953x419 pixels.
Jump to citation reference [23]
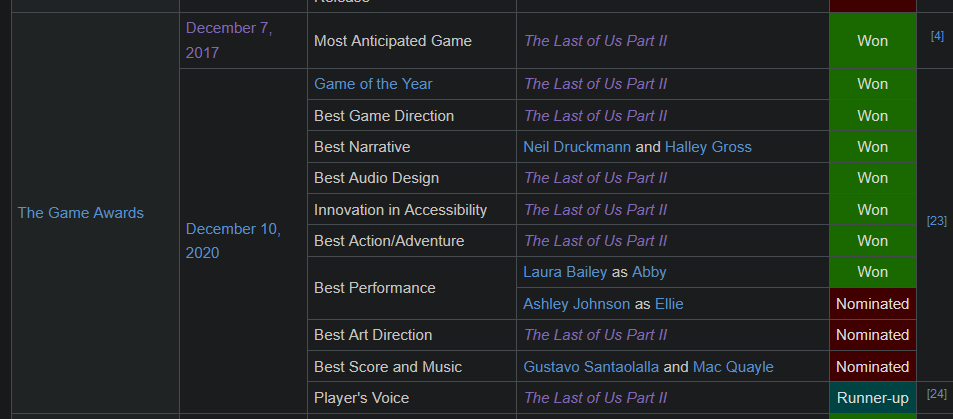937,221
